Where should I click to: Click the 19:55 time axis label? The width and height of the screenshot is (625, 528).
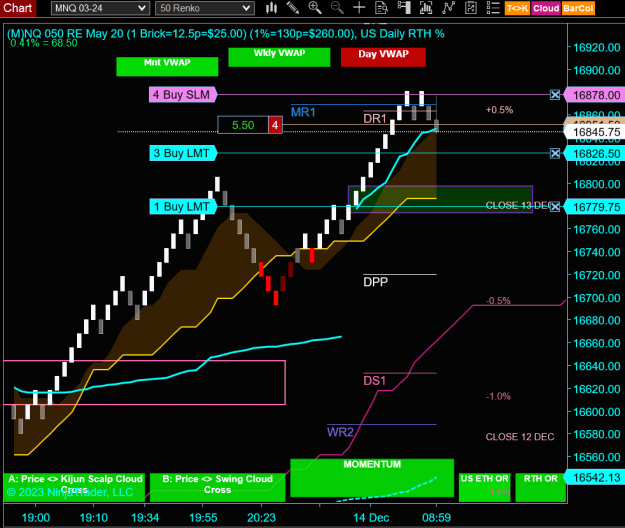(203, 518)
